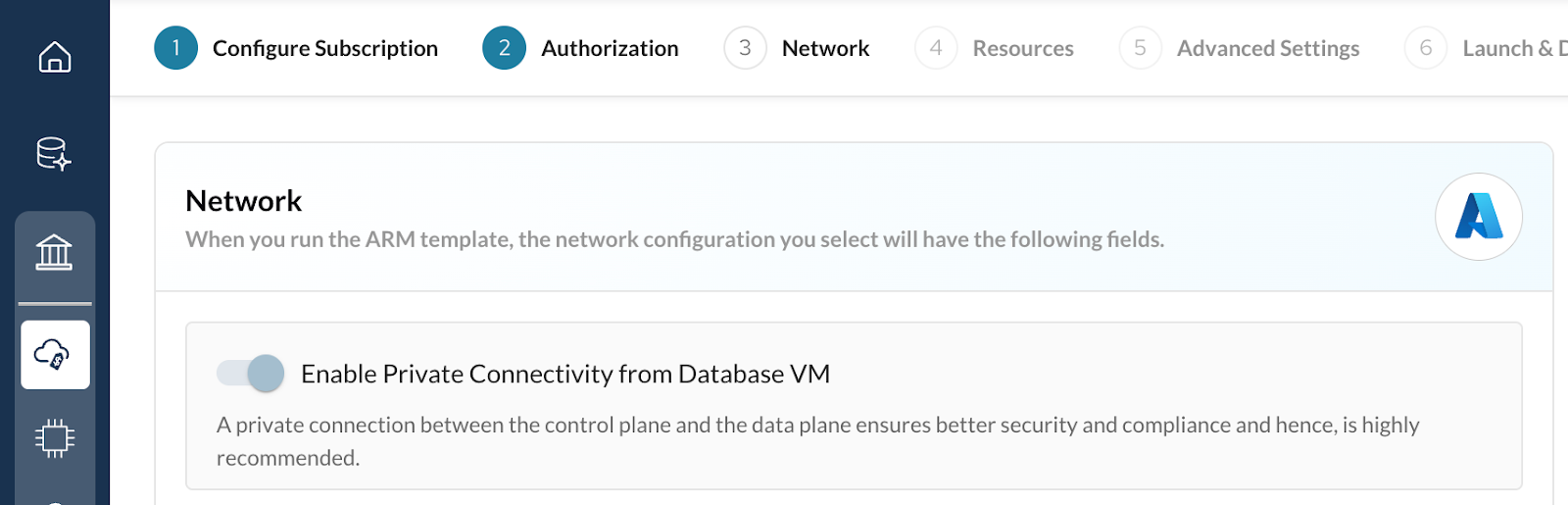
Task: Open the Advanced Settings step
Action: [1267, 48]
